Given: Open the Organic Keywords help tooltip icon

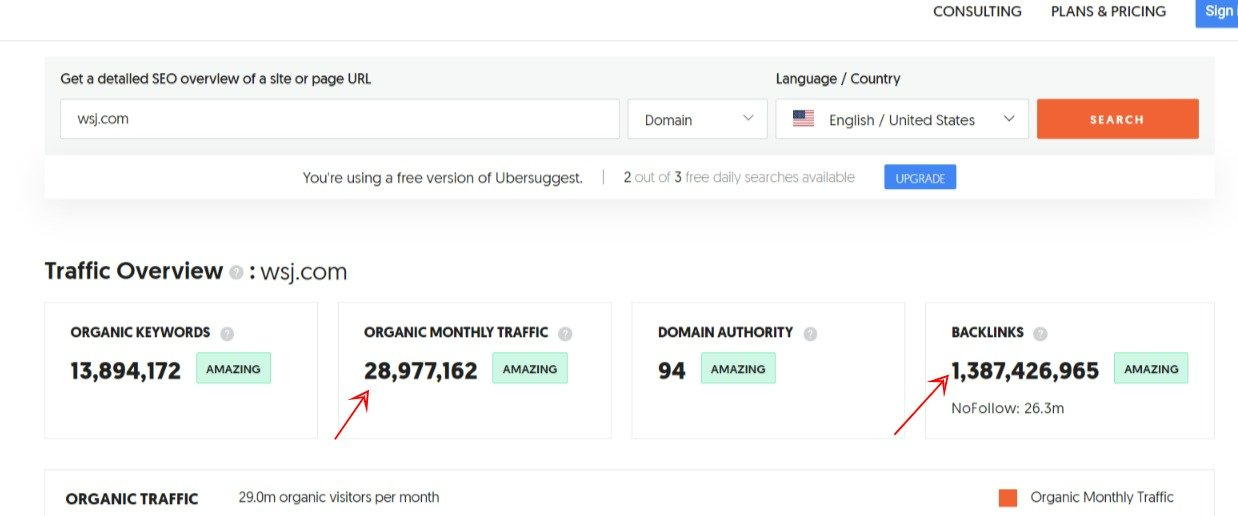Looking at the screenshot, I should point(227,333).
